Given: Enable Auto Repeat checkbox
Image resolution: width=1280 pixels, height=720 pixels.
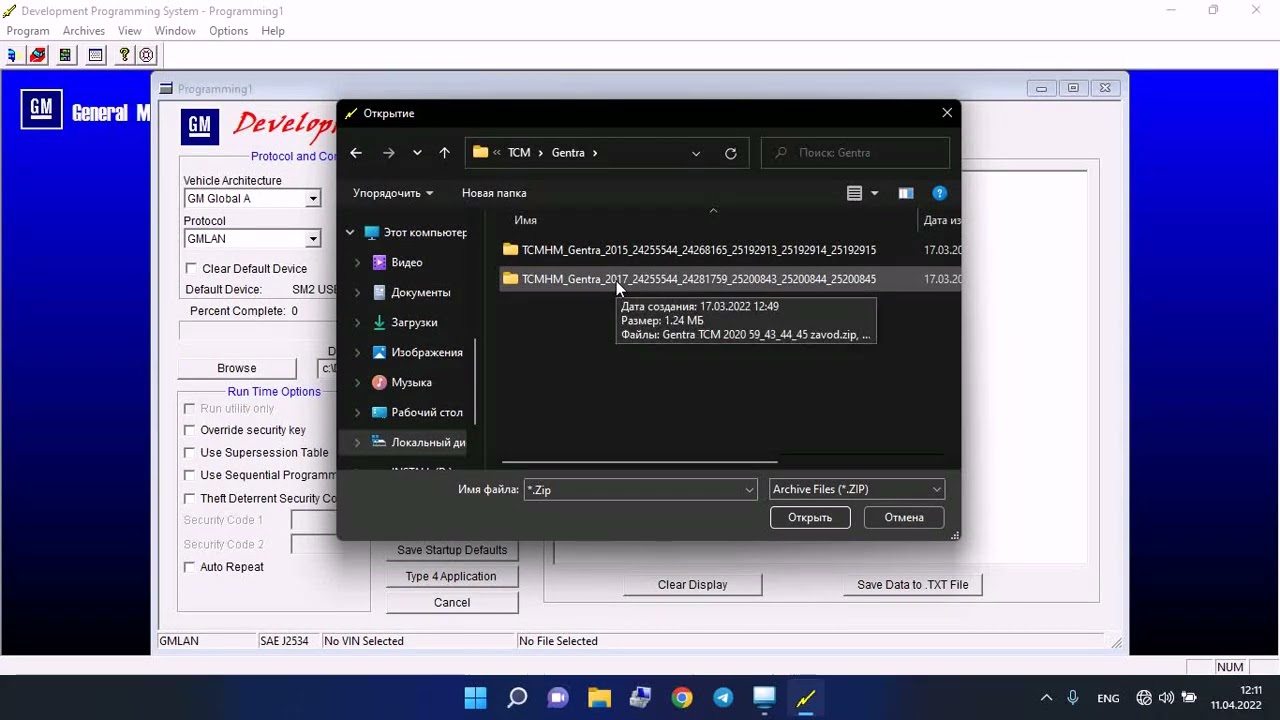Looking at the screenshot, I should click(189, 567).
